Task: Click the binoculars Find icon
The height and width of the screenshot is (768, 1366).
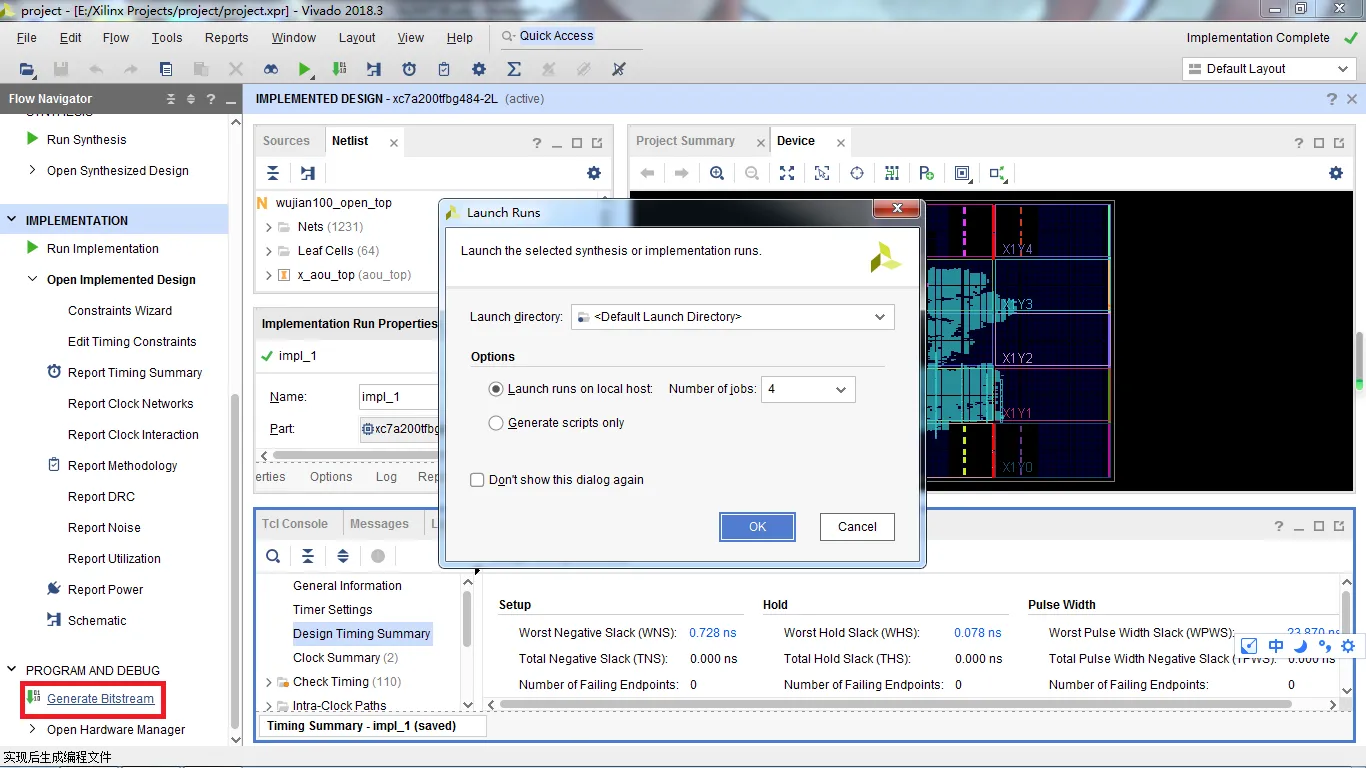Action: click(271, 69)
